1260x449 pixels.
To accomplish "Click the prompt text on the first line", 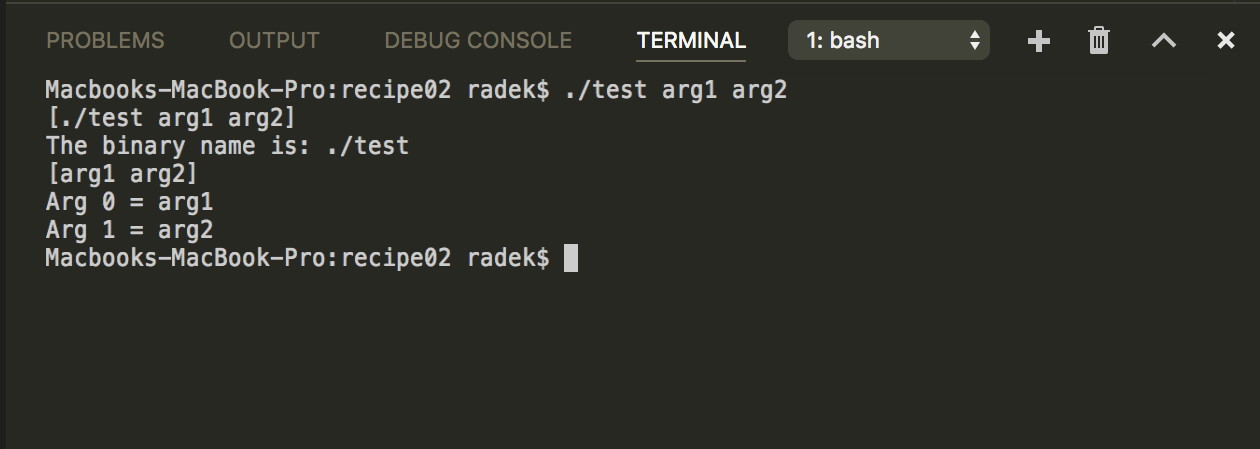I will tap(297, 90).
